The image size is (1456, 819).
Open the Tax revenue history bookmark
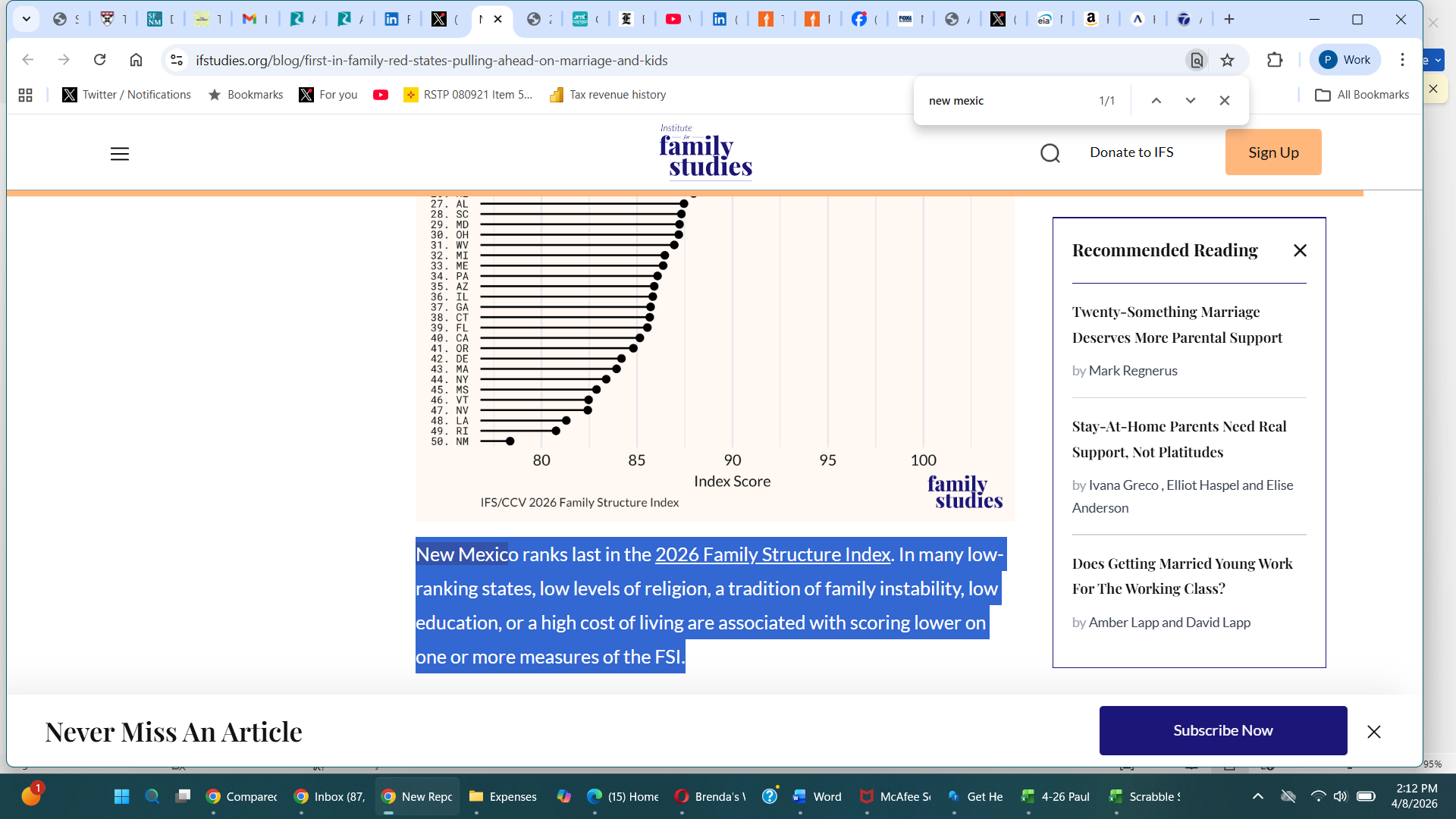[x=607, y=95]
